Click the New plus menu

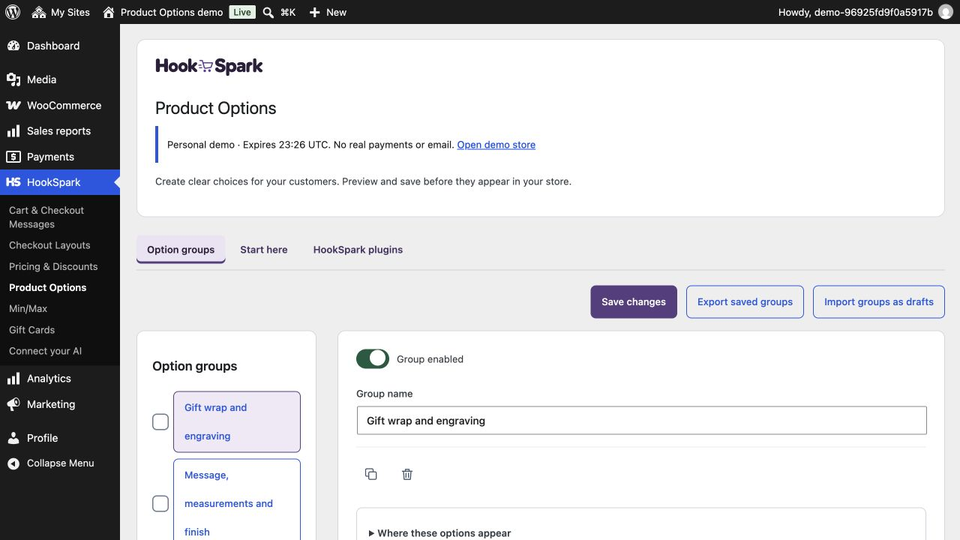(328, 12)
